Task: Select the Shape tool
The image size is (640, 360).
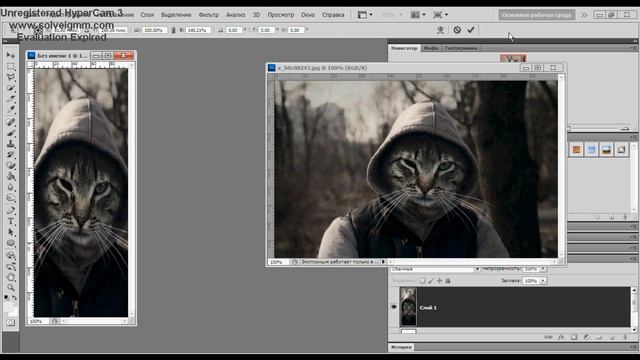Action: [11, 244]
